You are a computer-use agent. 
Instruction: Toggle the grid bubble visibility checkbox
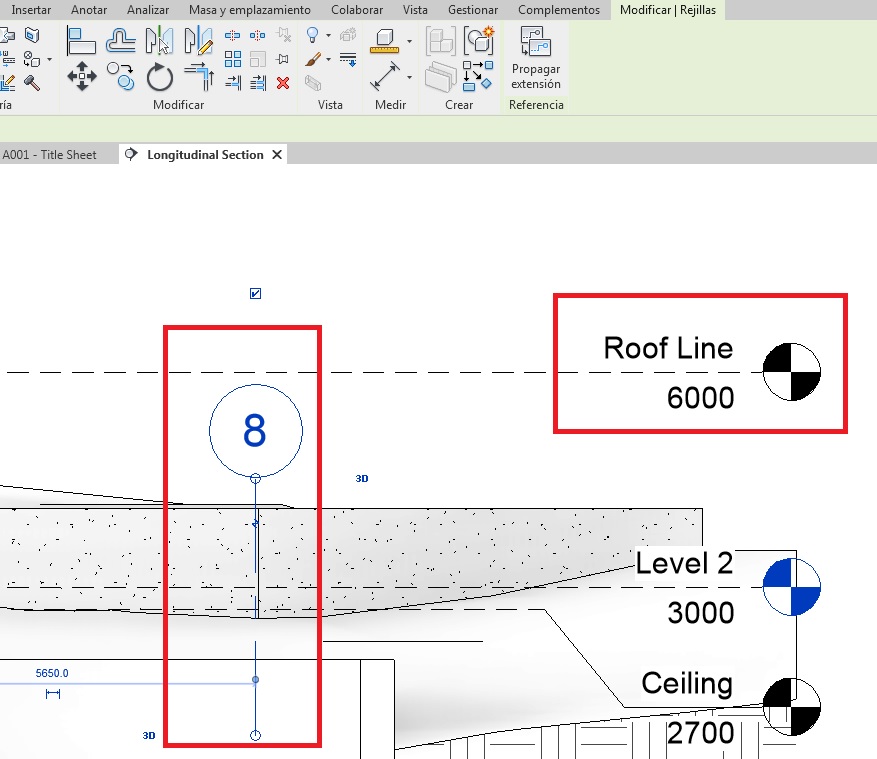point(256,293)
